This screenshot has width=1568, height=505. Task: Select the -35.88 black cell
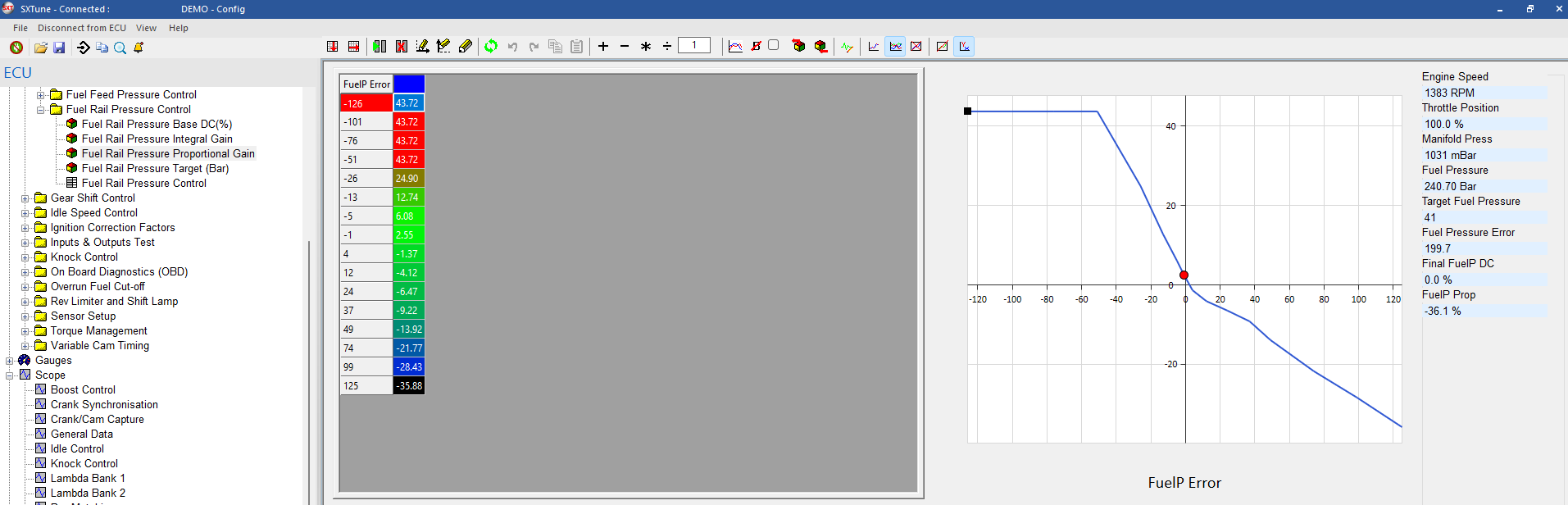click(409, 385)
